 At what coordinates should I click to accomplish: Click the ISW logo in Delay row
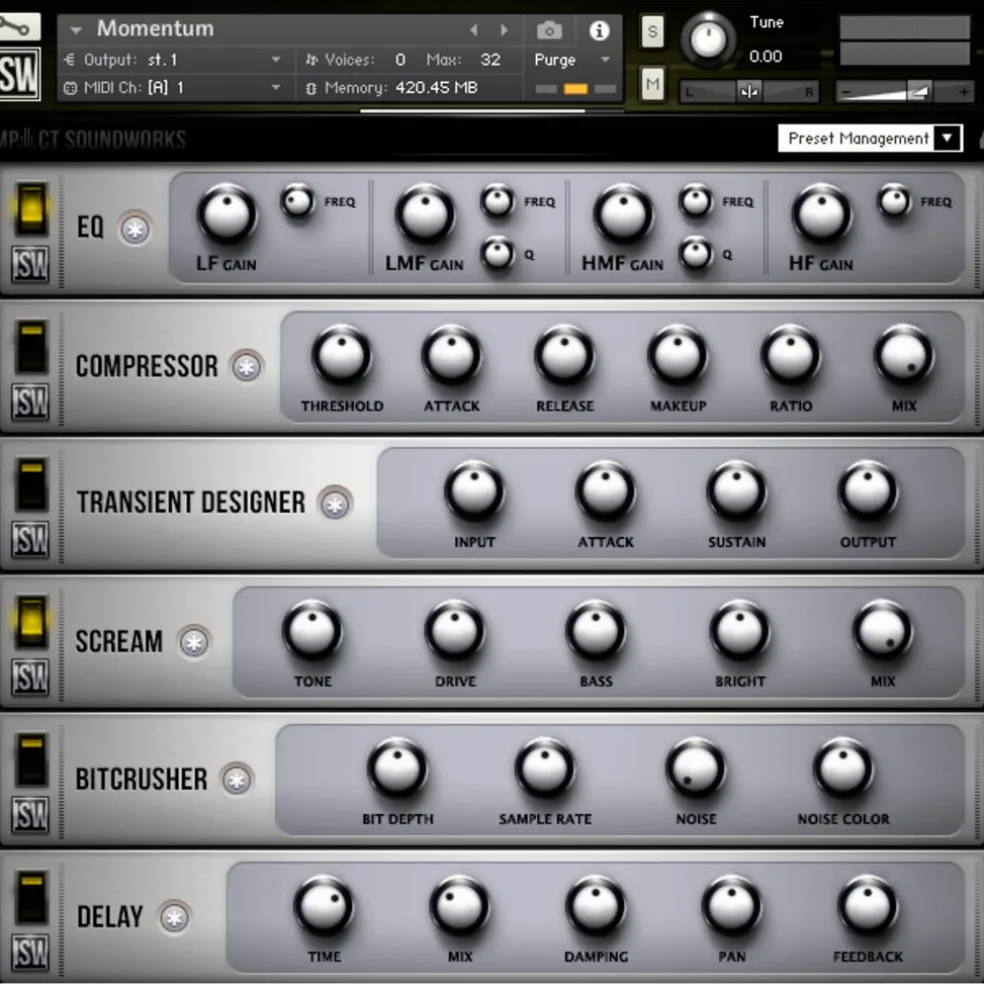pos(30,952)
